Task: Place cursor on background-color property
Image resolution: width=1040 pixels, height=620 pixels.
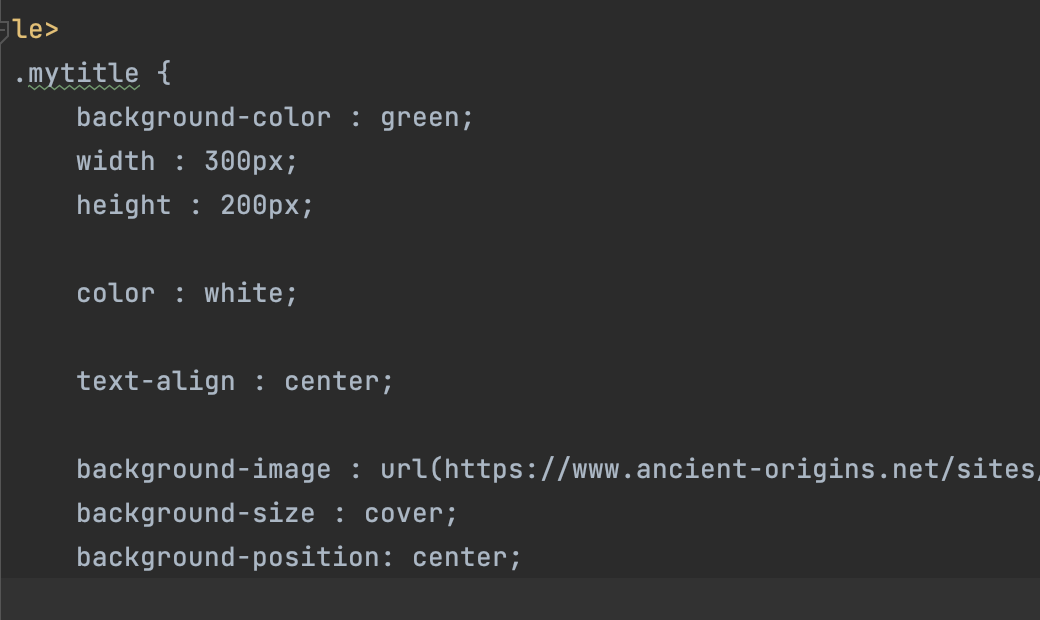Action: [x=203, y=117]
